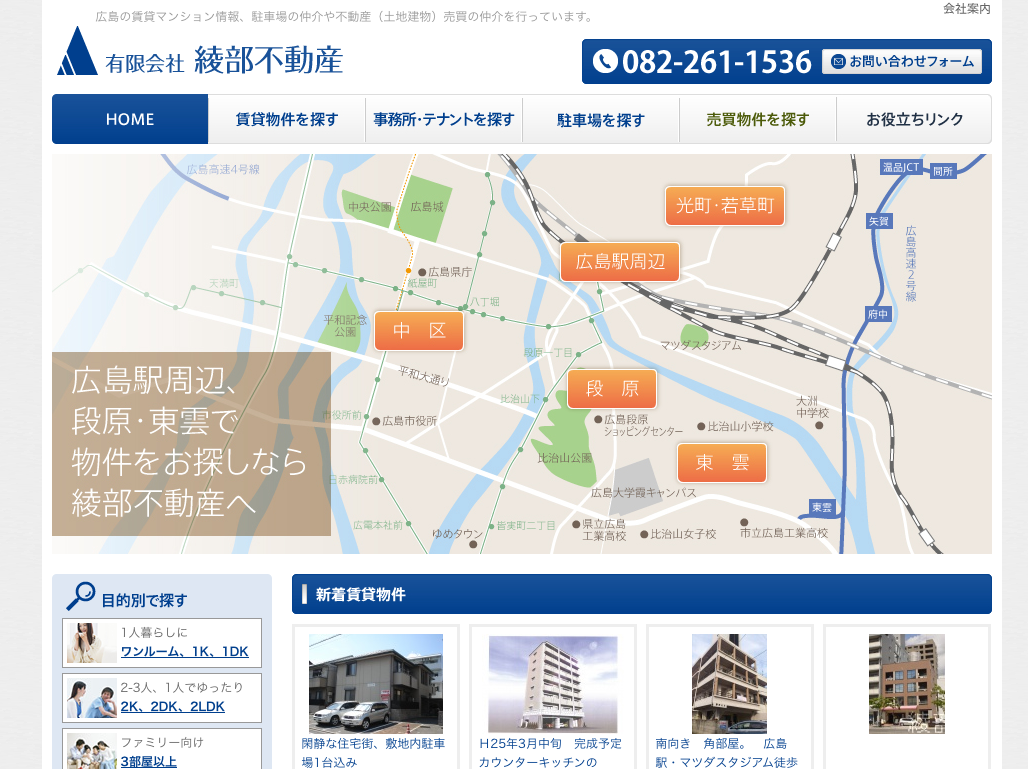Select the HOME navigation tab

coord(130,119)
